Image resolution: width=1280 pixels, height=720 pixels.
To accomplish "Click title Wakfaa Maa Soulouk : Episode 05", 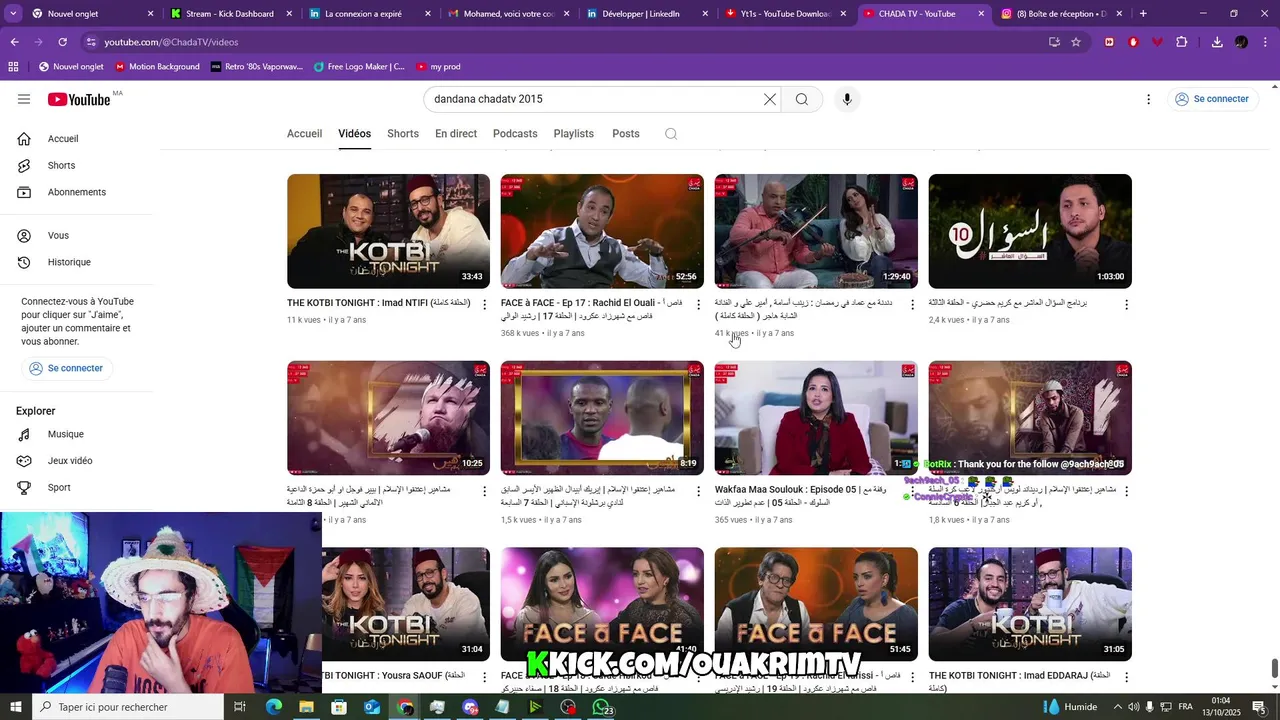I will (800, 496).
